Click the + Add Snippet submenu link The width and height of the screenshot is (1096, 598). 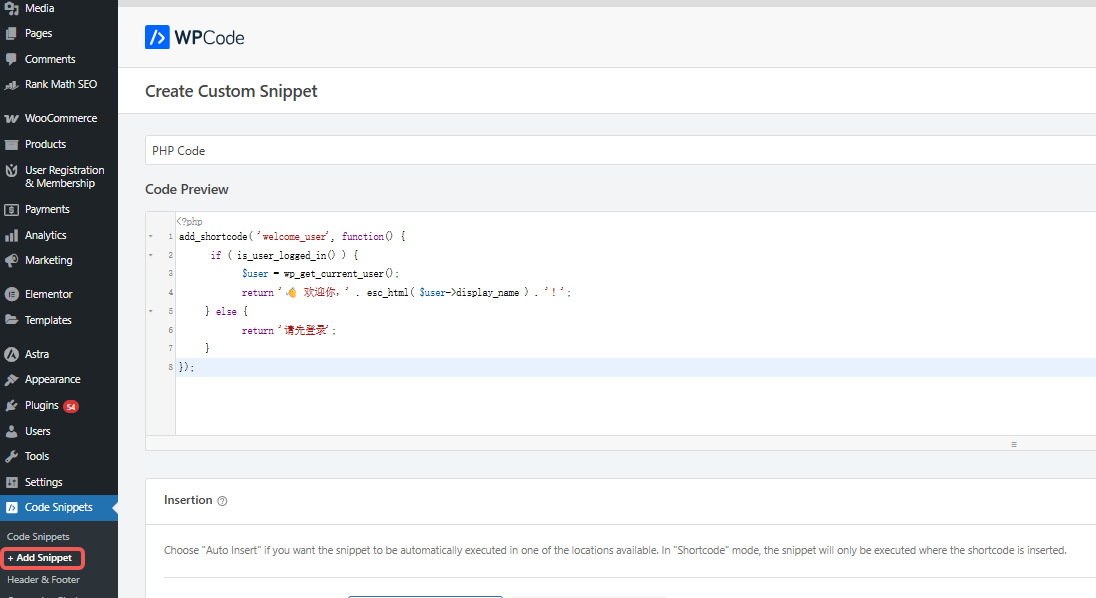43,558
